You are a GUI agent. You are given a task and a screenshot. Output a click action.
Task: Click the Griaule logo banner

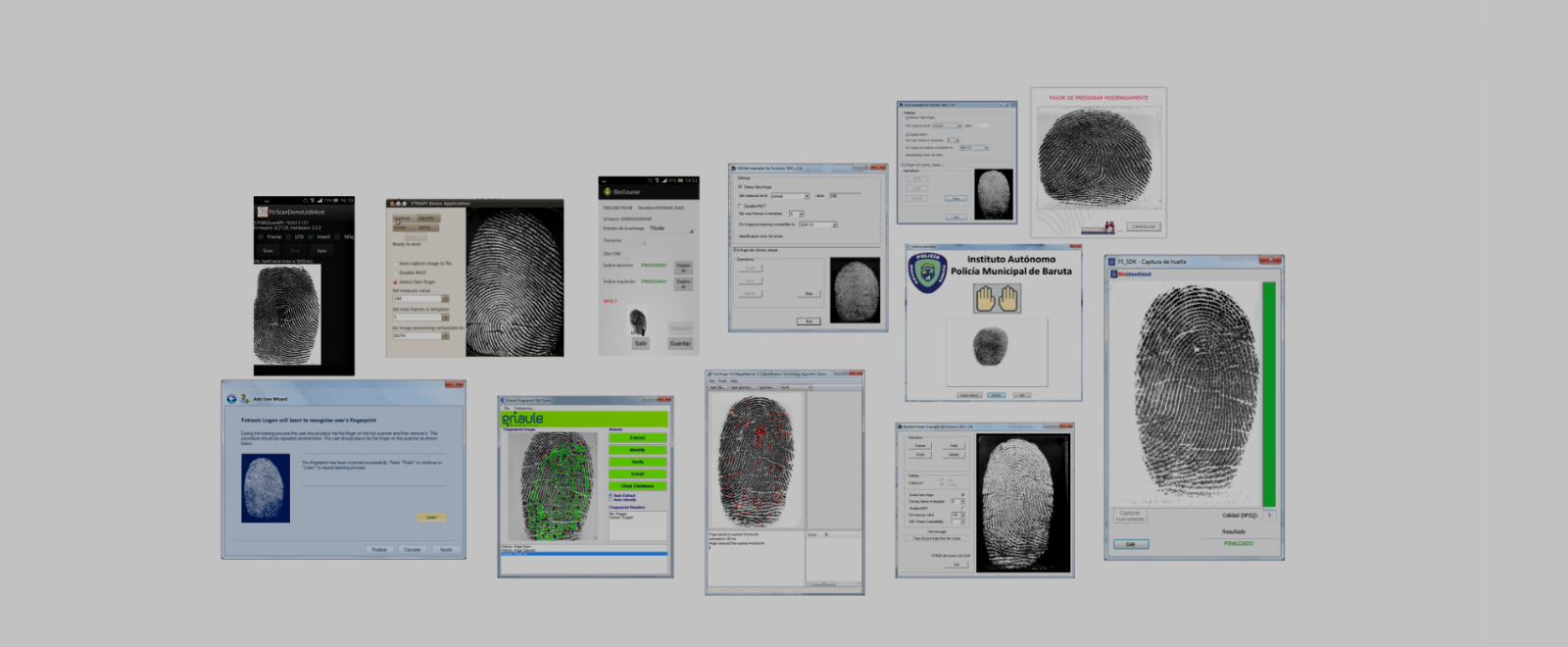coord(522,419)
